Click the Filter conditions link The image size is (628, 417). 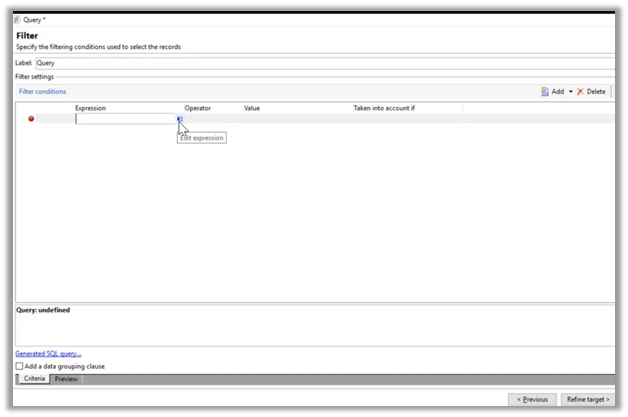[42, 91]
